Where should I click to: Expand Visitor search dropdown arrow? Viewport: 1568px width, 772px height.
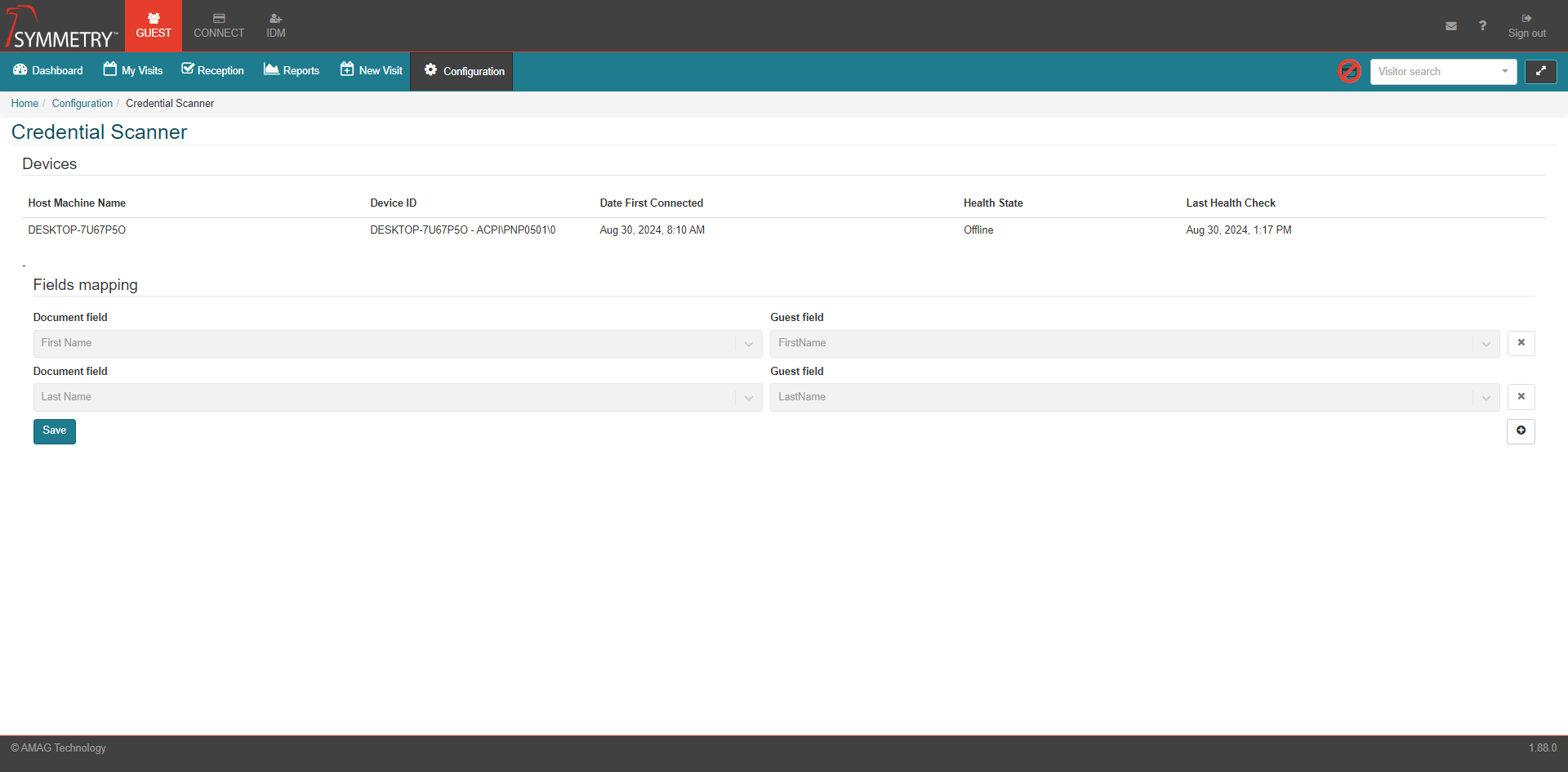1504,72
